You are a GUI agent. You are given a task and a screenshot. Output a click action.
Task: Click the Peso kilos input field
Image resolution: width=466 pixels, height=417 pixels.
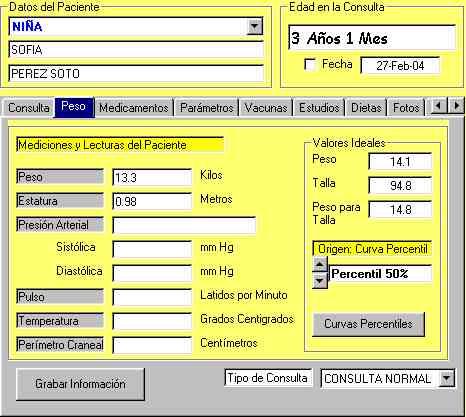coord(152,177)
